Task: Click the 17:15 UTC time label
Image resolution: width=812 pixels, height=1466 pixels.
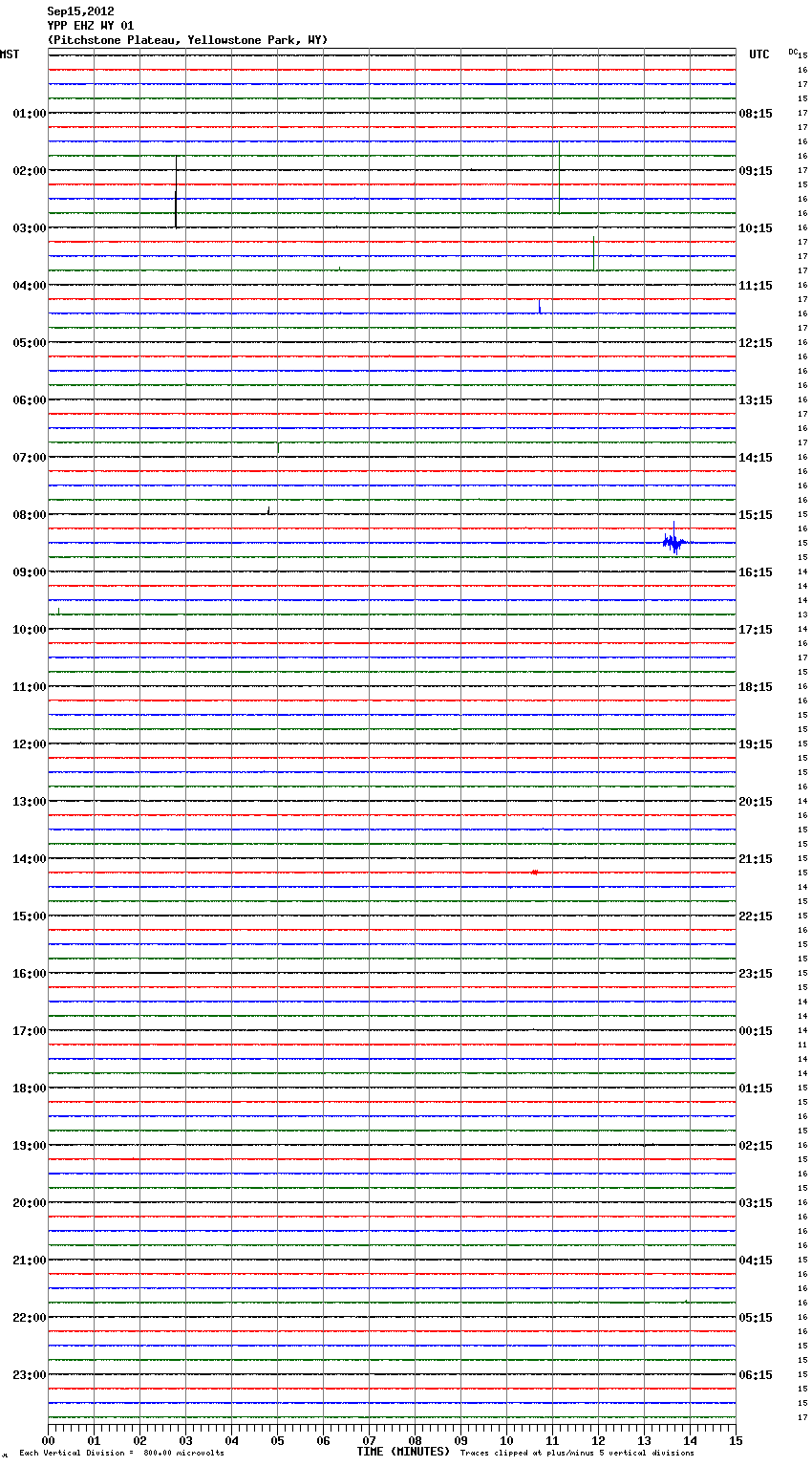Action: click(756, 630)
